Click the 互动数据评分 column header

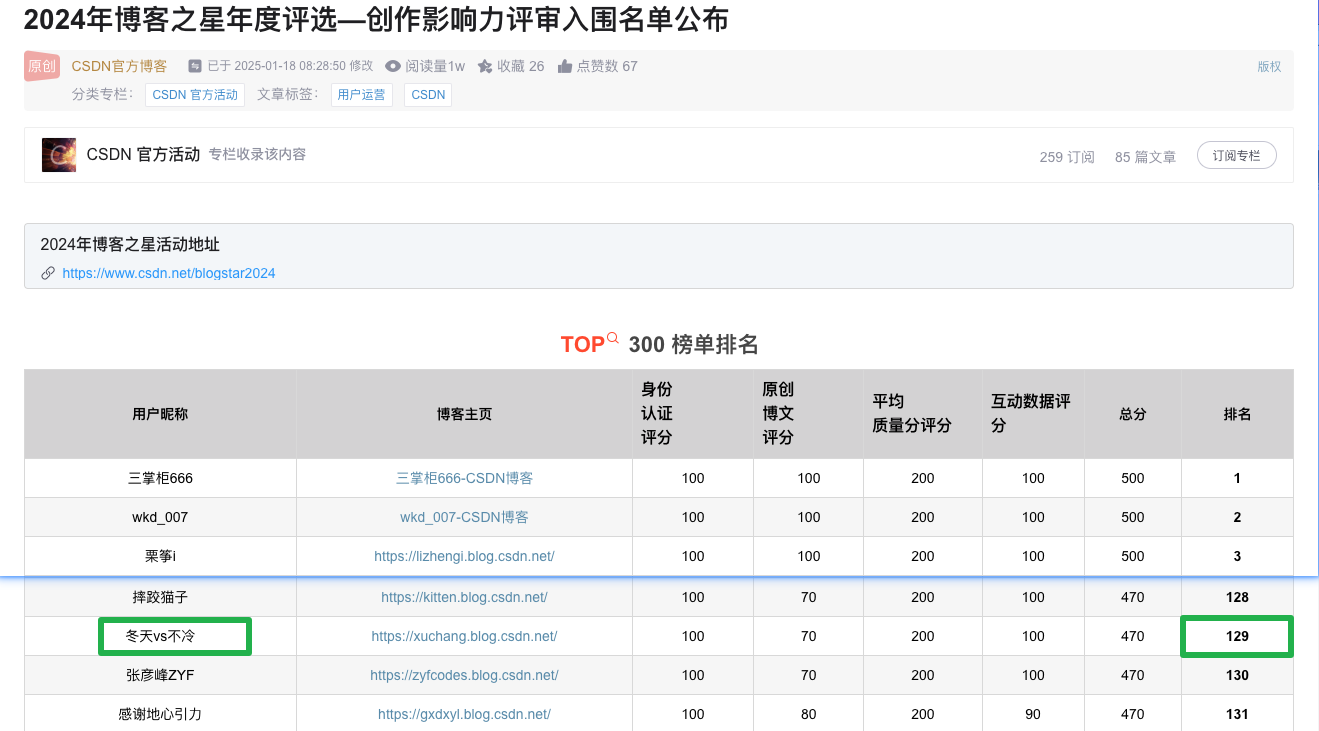pyautogui.click(x=1031, y=414)
